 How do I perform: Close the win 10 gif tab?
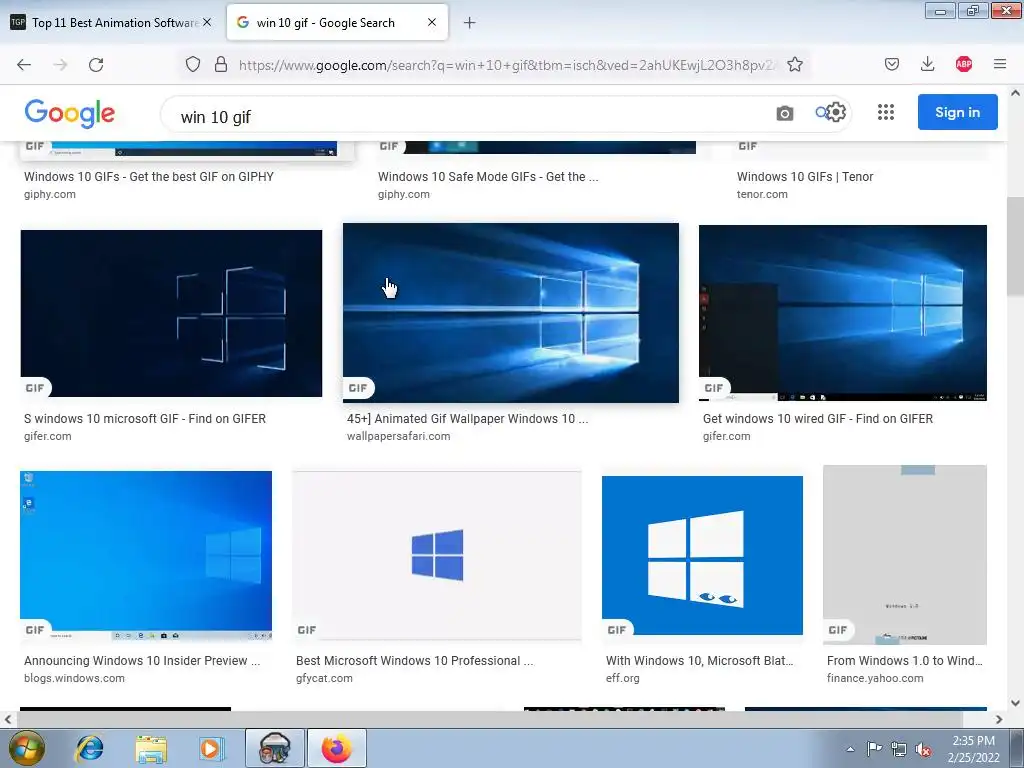432,22
